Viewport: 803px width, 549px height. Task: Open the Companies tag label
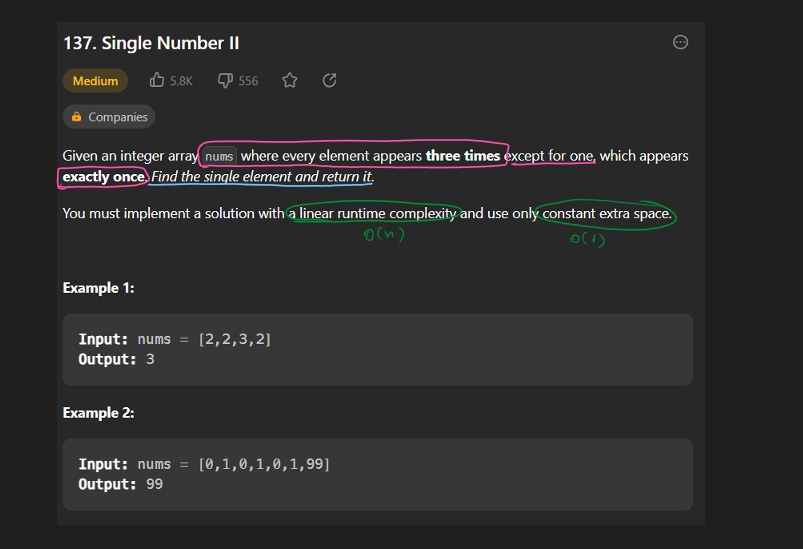[x=117, y=117]
